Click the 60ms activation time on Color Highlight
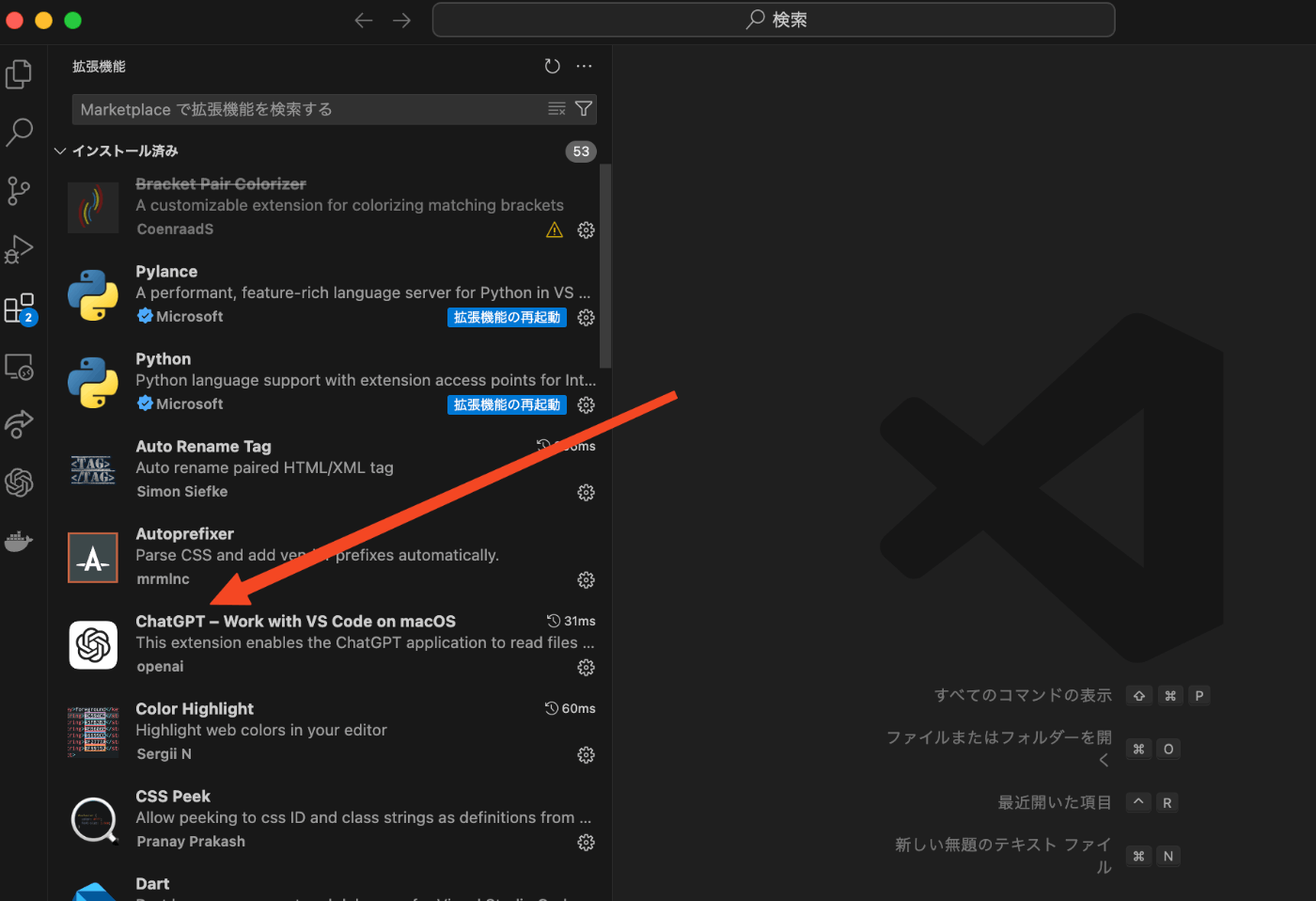Viewport: 1316px width, 901px height. tap(571, 708)
